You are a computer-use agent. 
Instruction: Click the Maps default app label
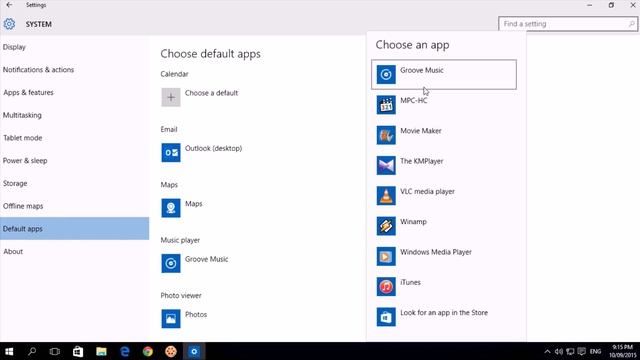(x=193, y=204)
